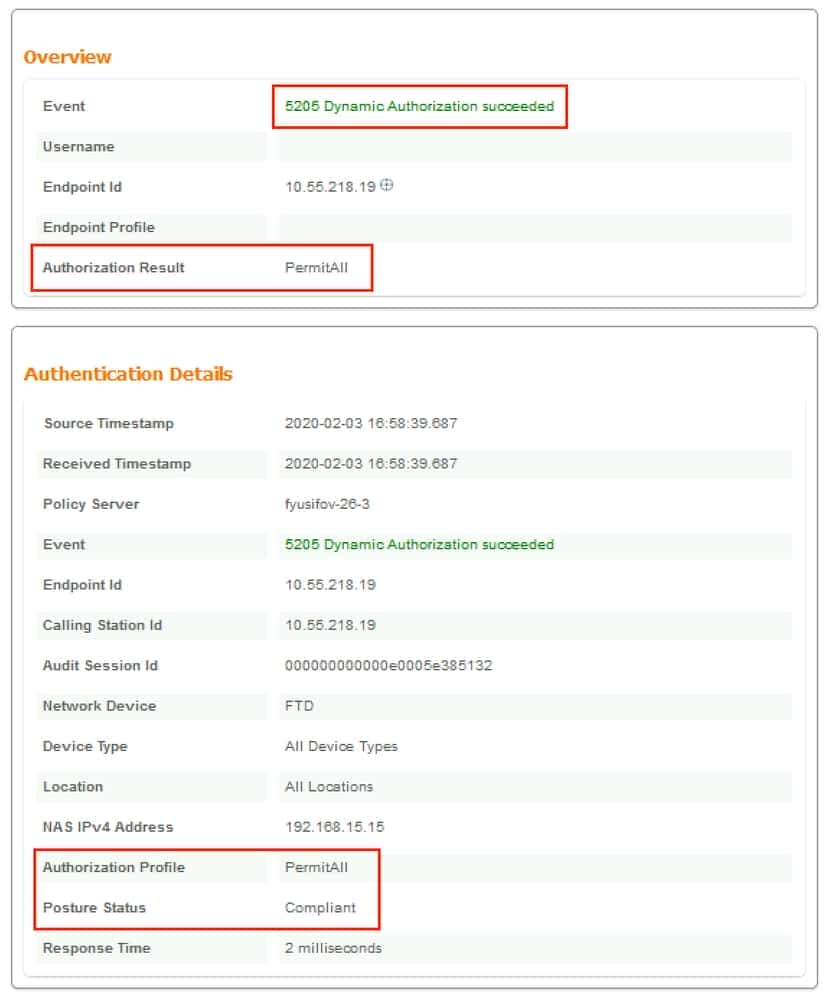Click the 'Authorization Profile' label

coord(113,867)
